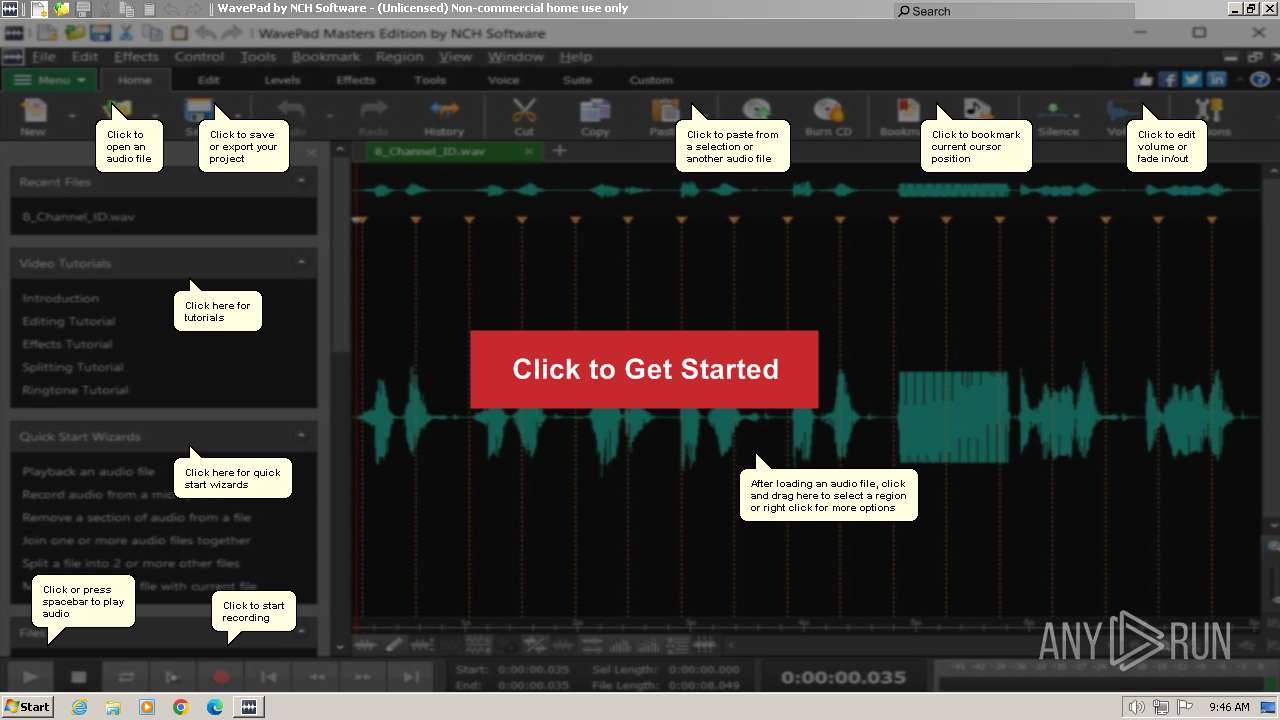
Task: Switch to the Levels ribbon tab
Action: pos(282,80)
